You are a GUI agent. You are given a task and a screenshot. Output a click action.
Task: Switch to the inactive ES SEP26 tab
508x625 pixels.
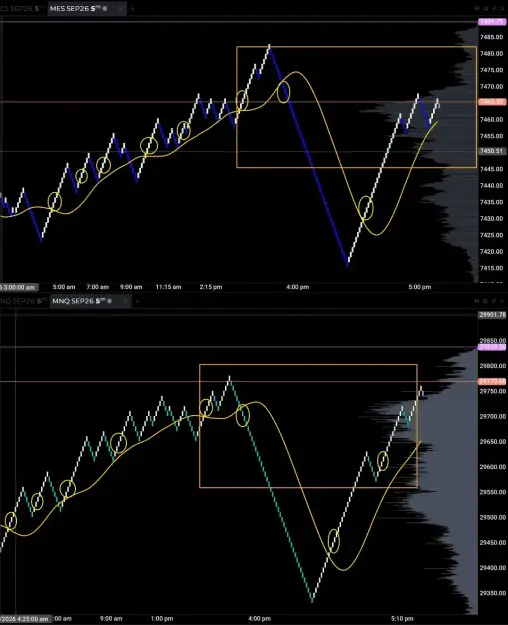(x=23, y=8)
